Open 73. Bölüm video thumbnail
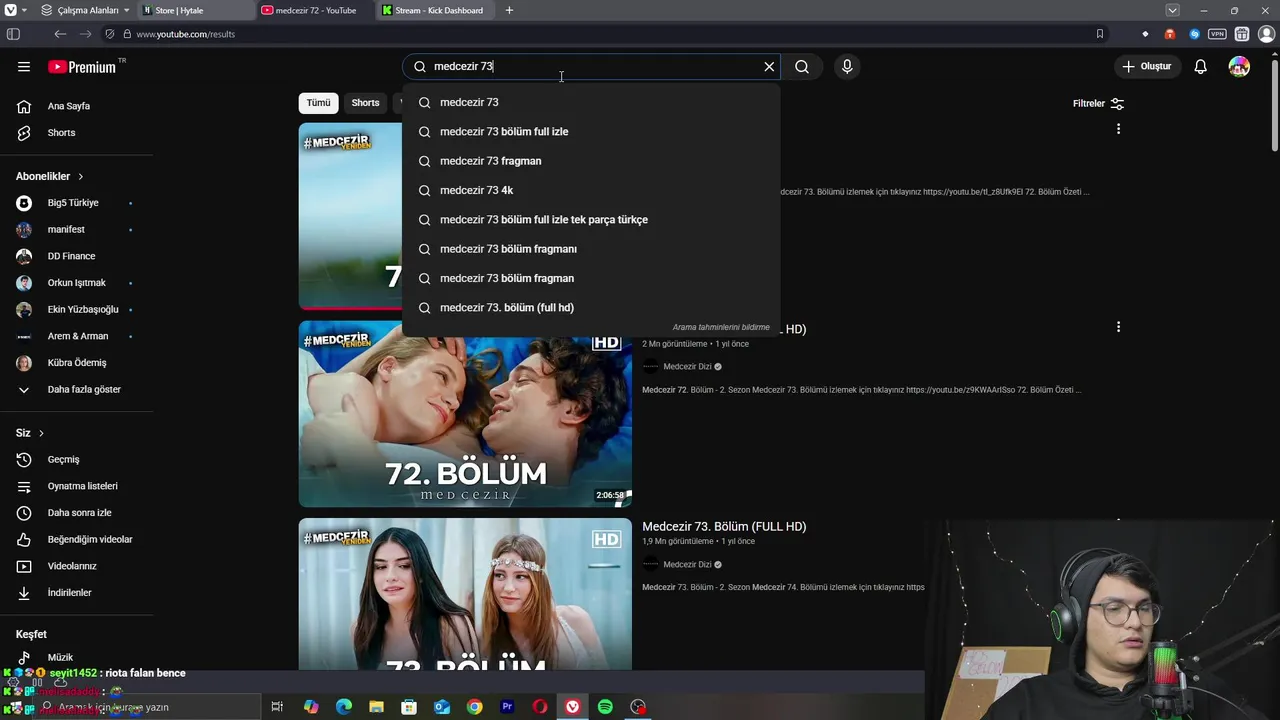Viewport: 1280px width, 720px height. (x=465, y=594)
